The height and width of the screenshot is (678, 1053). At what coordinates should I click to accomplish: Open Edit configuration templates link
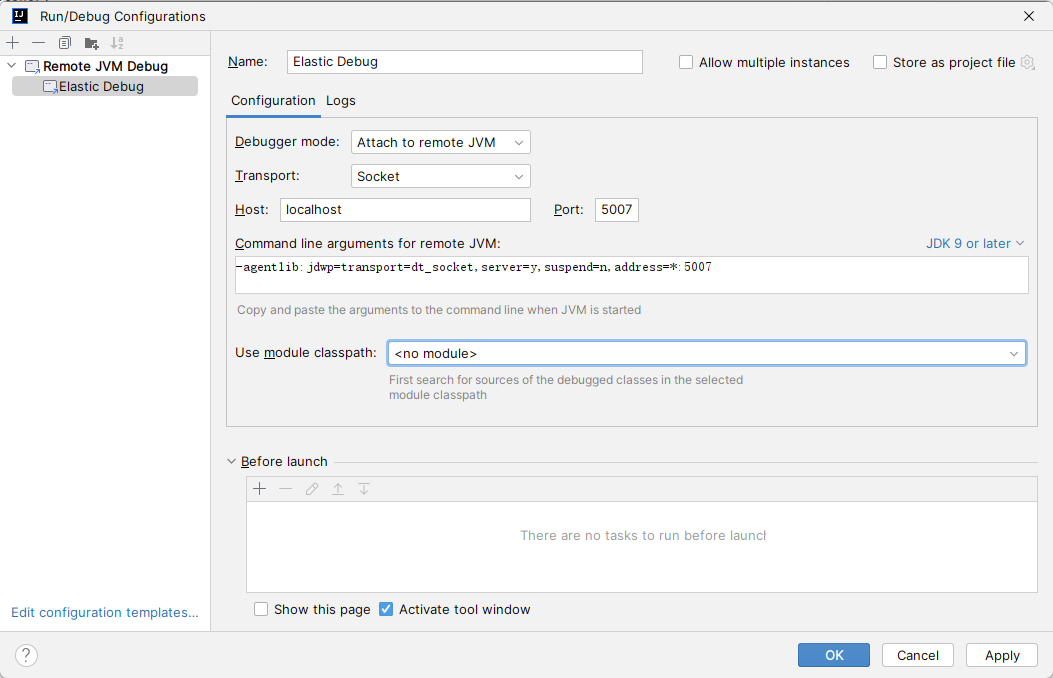105,612
